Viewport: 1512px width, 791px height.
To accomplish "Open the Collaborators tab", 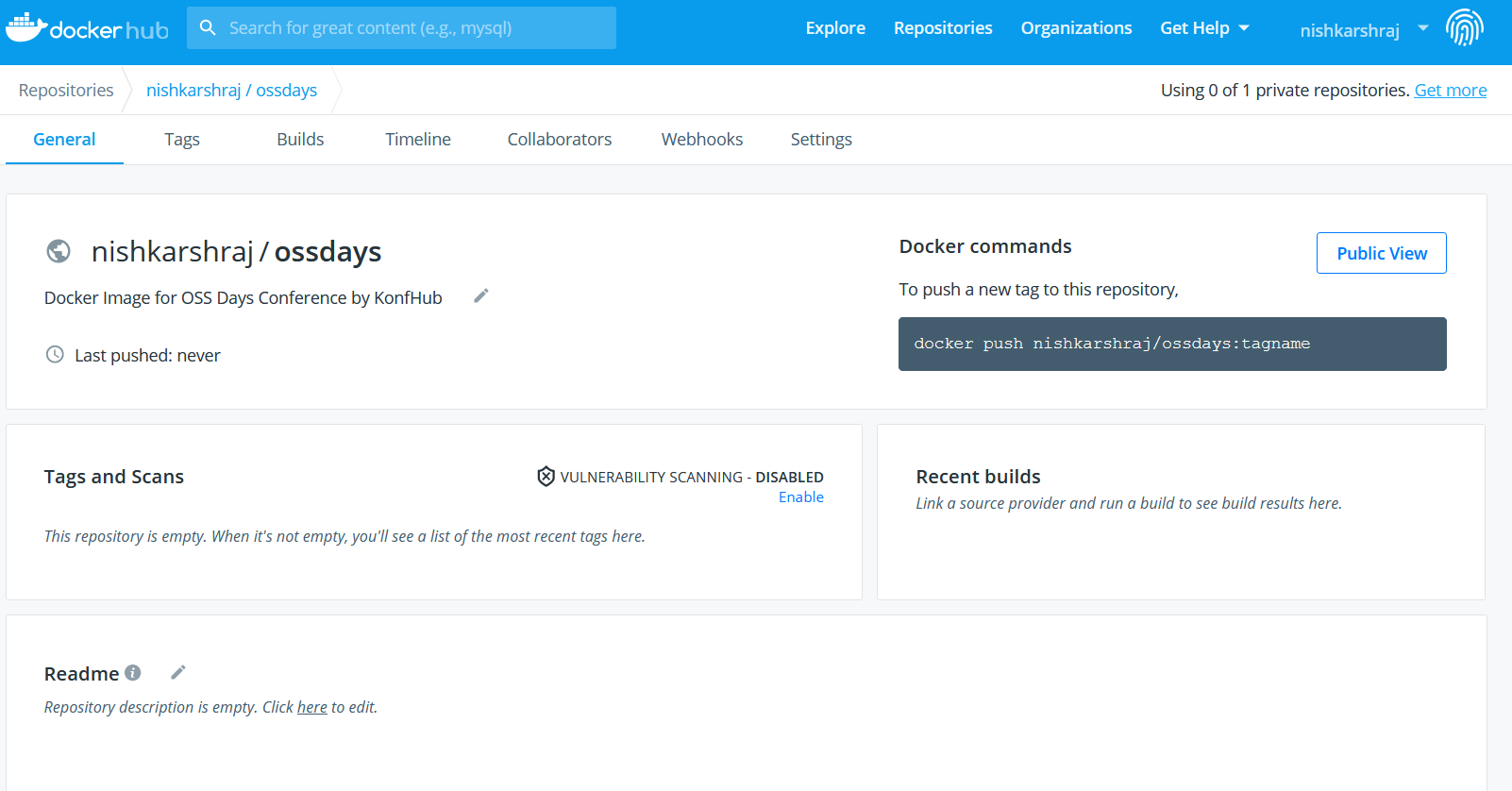I will click(560, 140).
